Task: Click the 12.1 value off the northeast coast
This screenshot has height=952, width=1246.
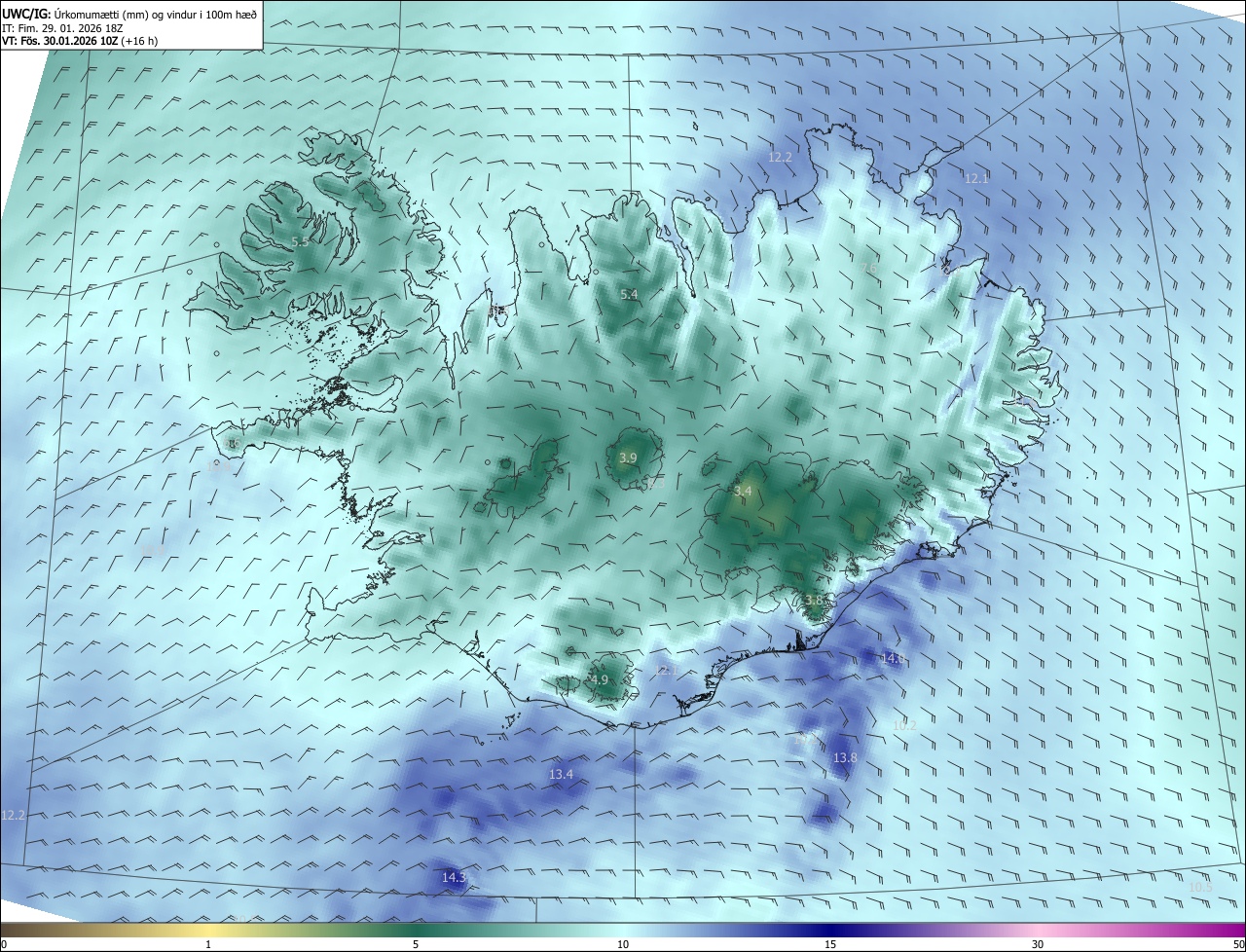Action: pyautogui.click(x=976, y=178)
